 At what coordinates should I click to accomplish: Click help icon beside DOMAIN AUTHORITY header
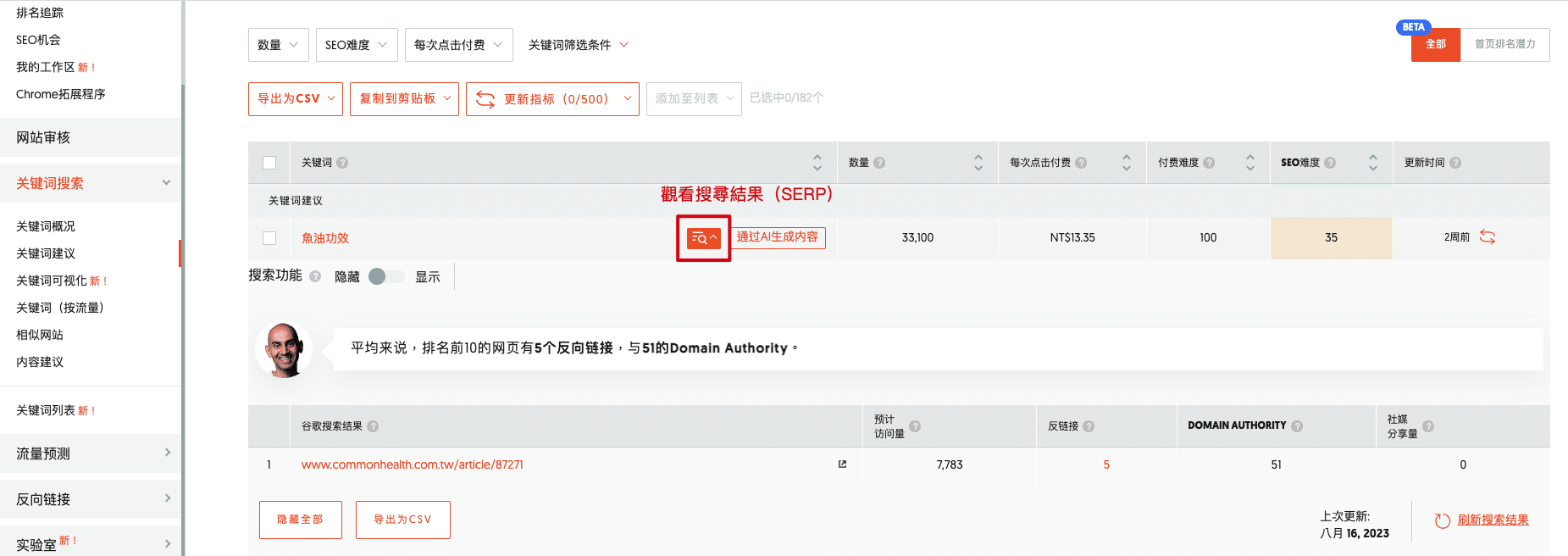pos(1297,426)
